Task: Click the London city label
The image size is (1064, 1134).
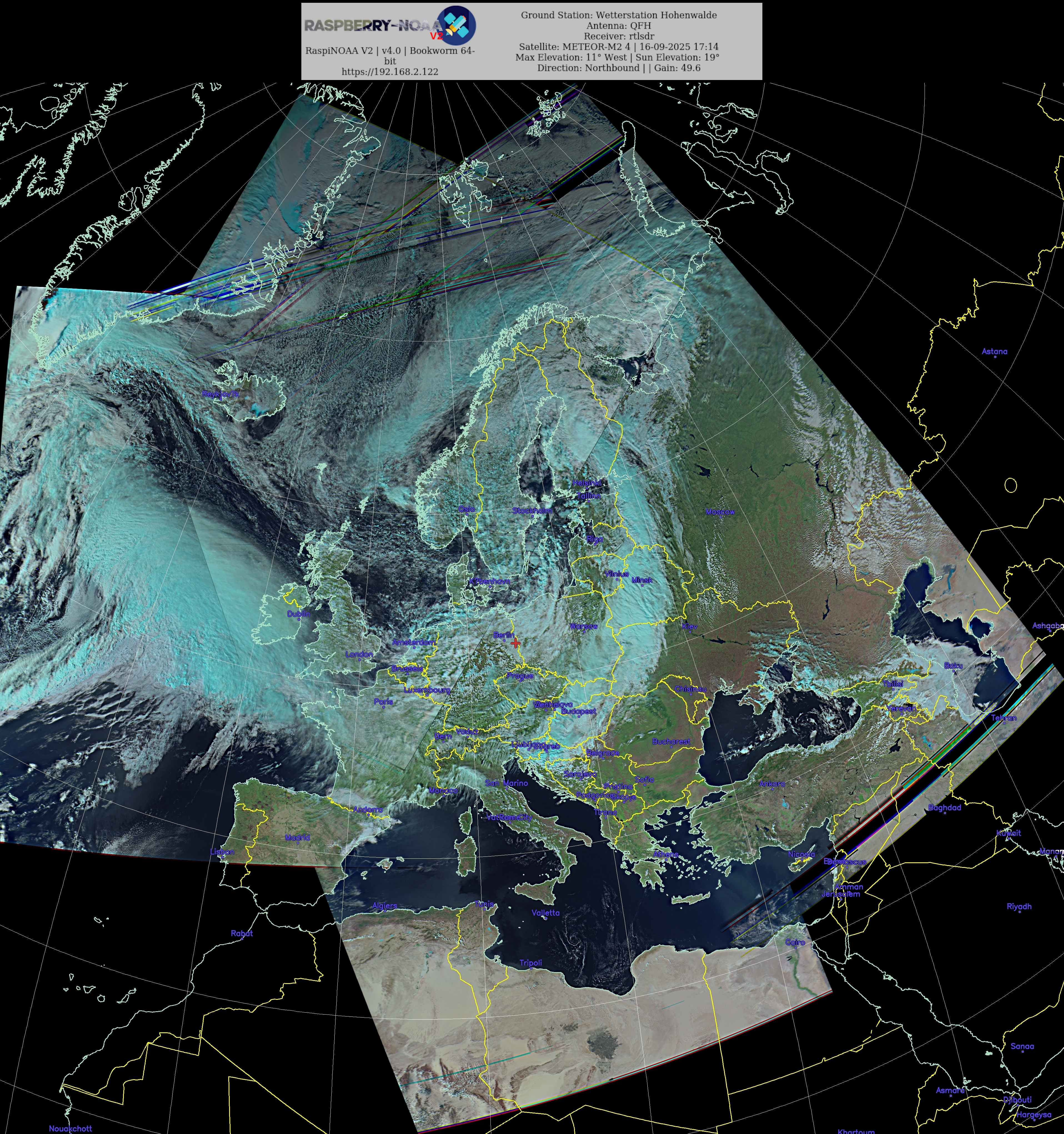Action: click(x=359, y=654)
